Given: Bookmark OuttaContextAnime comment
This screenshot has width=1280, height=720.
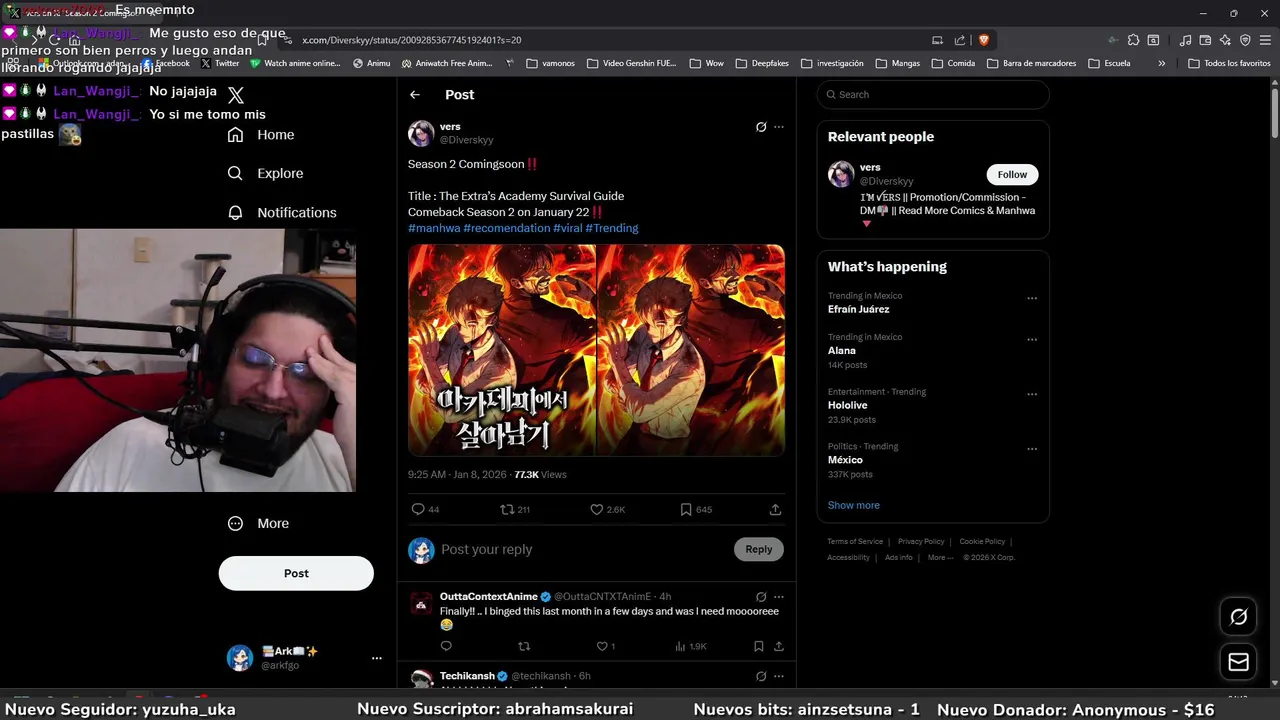Looking at the screenshot, I should [759, 646].
